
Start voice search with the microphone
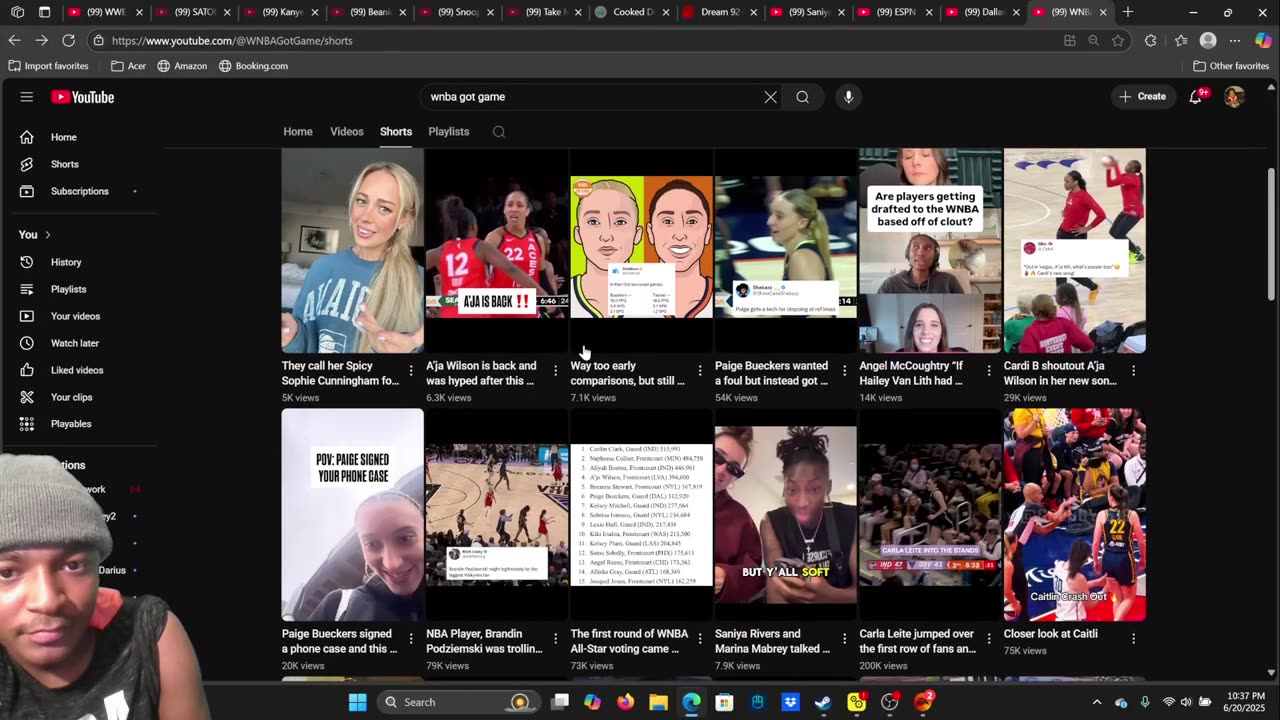[848, 97]
